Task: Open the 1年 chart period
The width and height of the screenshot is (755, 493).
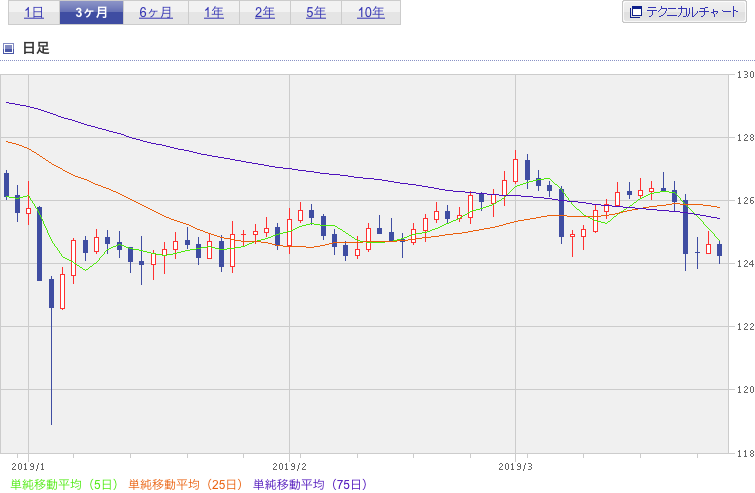Action: point(214,12)
